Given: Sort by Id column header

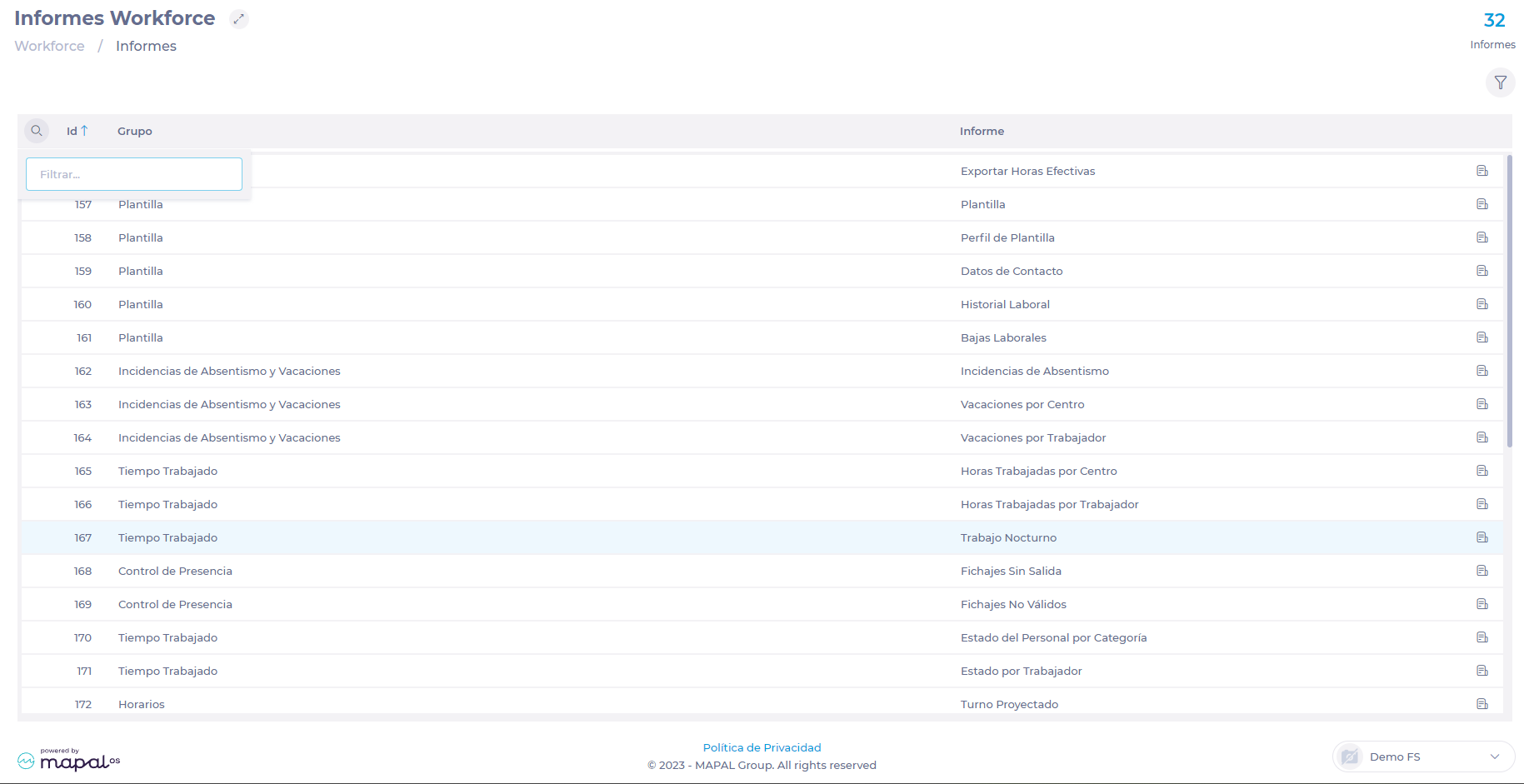Looking at the screenshot, I should (77, 131).
